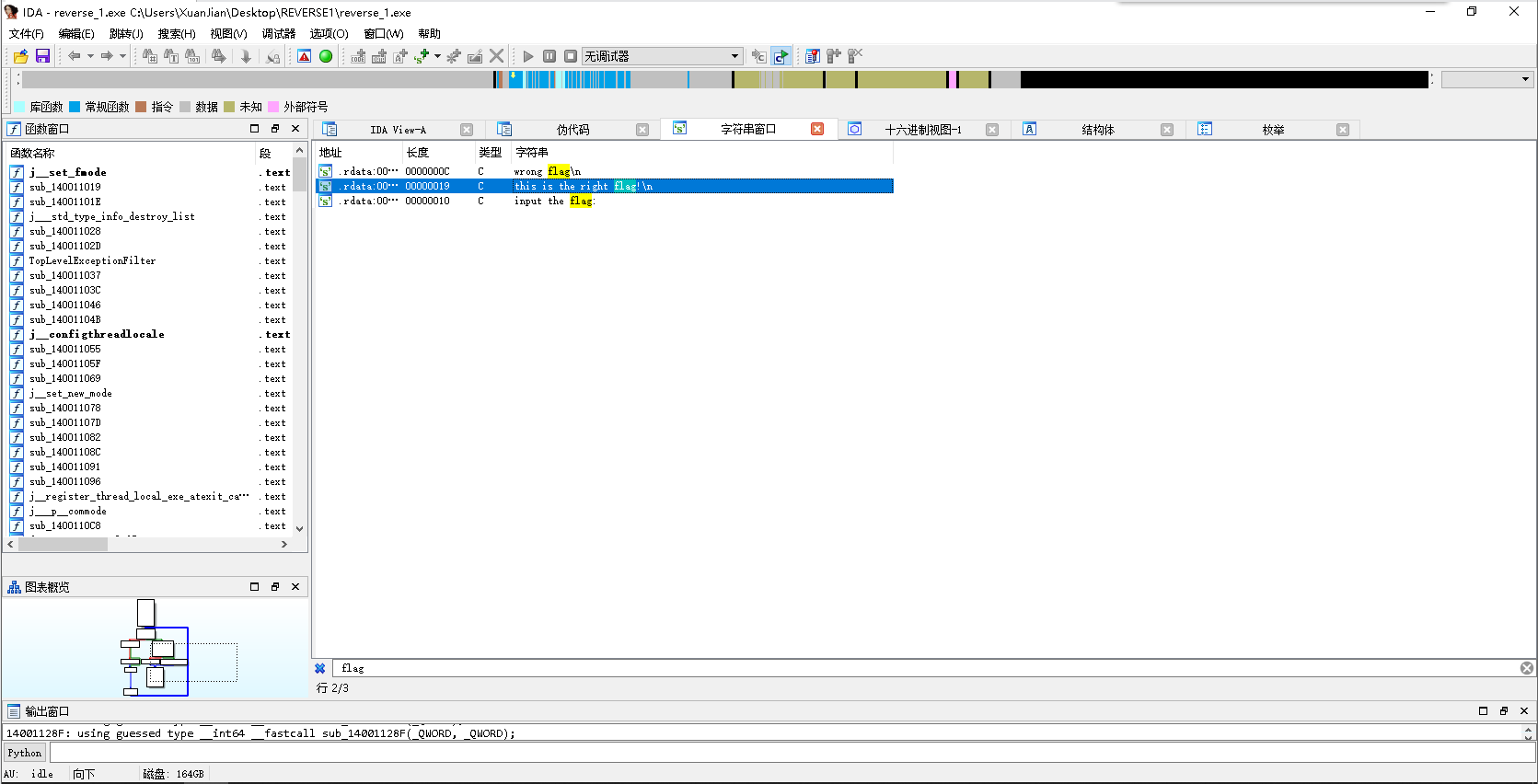Close the 伪代码 tab
The height and width of the screenshot is (784, 1538).
coord(642,130)
